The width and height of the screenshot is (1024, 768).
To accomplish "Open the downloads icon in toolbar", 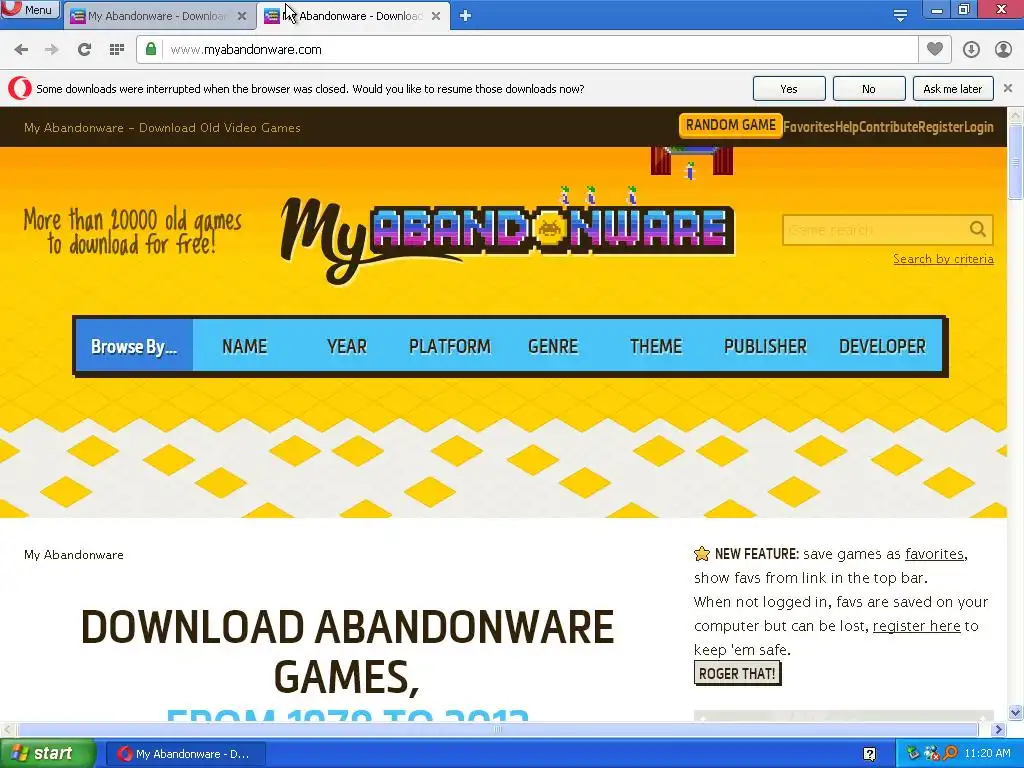I will (971, 50).
